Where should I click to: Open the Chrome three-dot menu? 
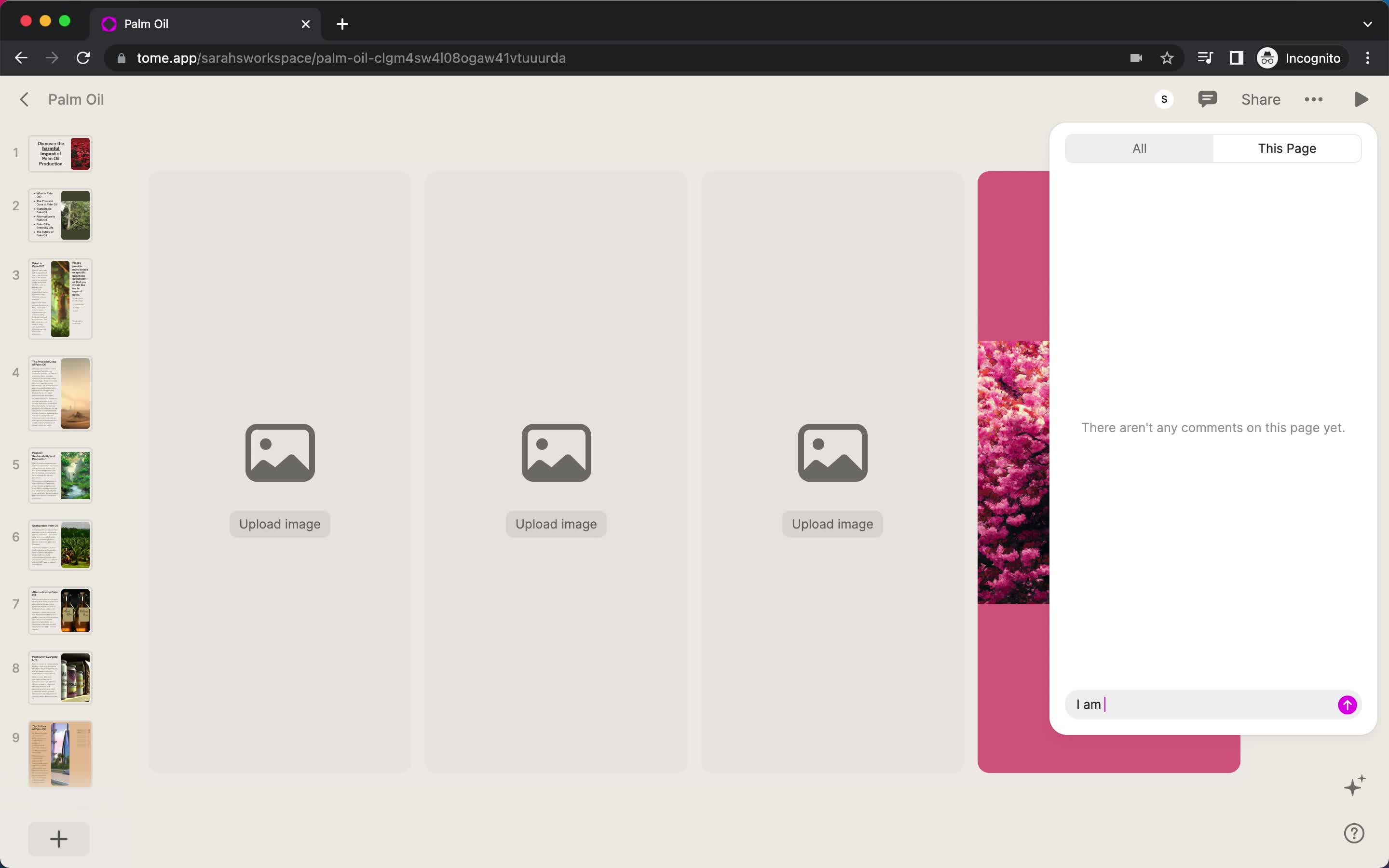pos(1368,58)
